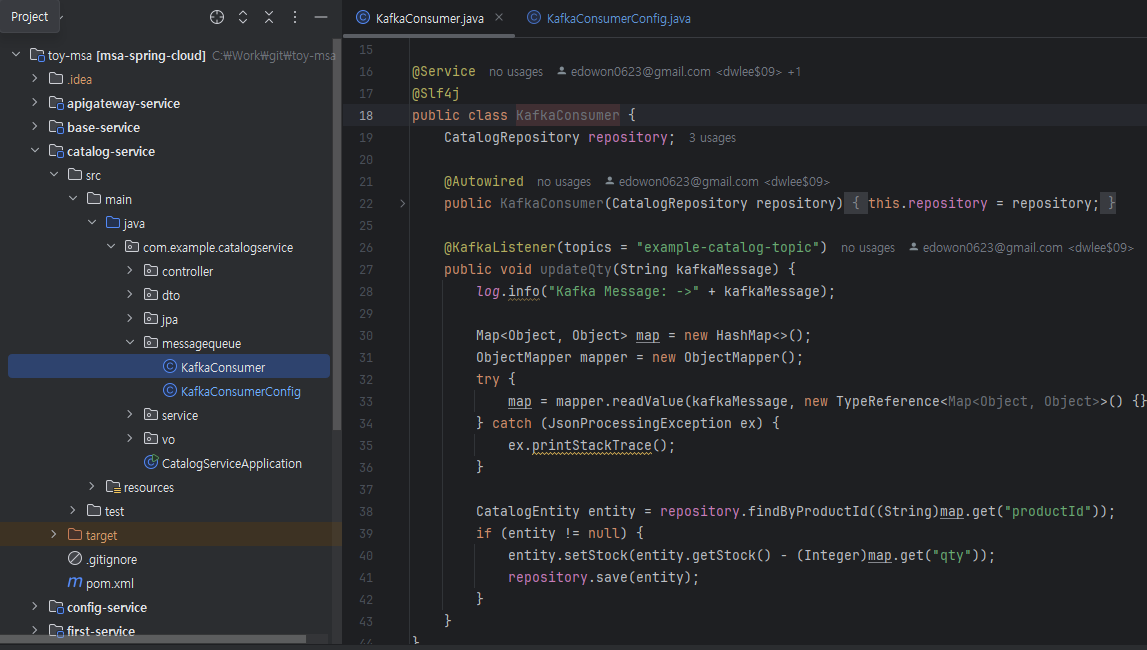The image size is (1147, 650).
Task: Click the CatalogServiceApplication run class icon
Action: (151, 463)
